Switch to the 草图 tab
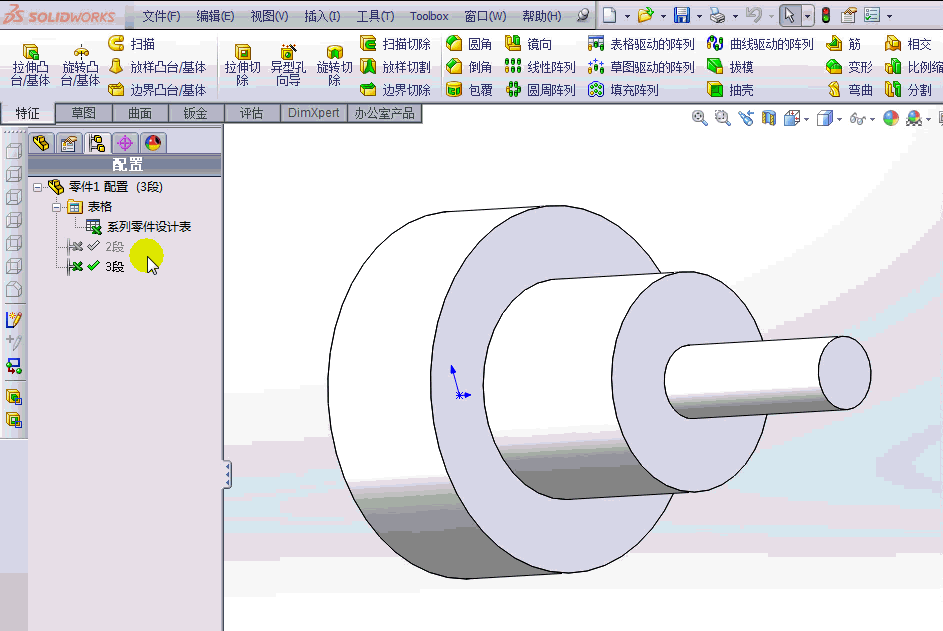 (84, 113)
